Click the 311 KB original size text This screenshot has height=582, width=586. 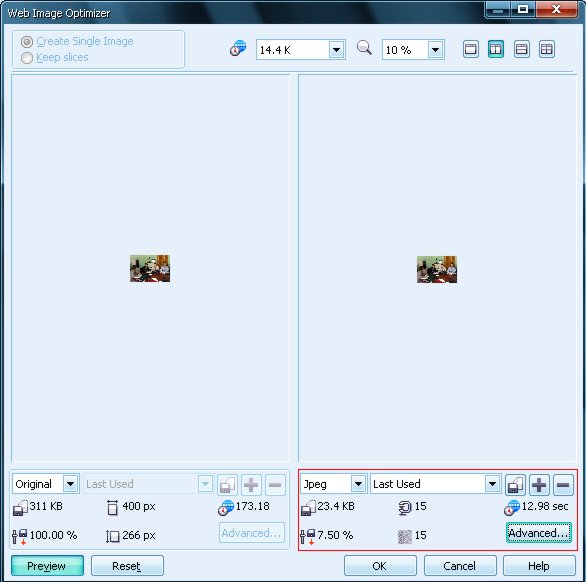(46, 506)
